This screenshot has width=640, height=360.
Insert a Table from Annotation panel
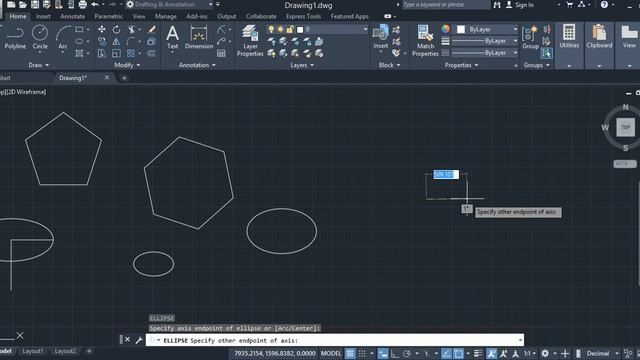coord(221,53)
